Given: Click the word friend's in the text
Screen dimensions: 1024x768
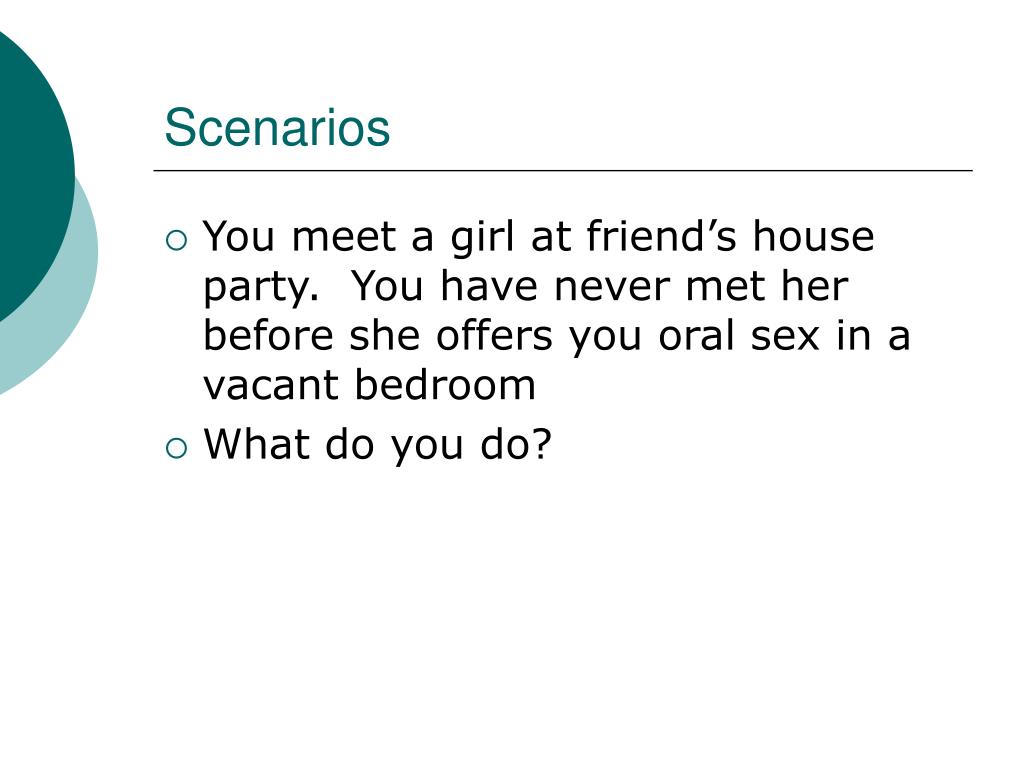Looking at the screenshot, I should 662,235.
